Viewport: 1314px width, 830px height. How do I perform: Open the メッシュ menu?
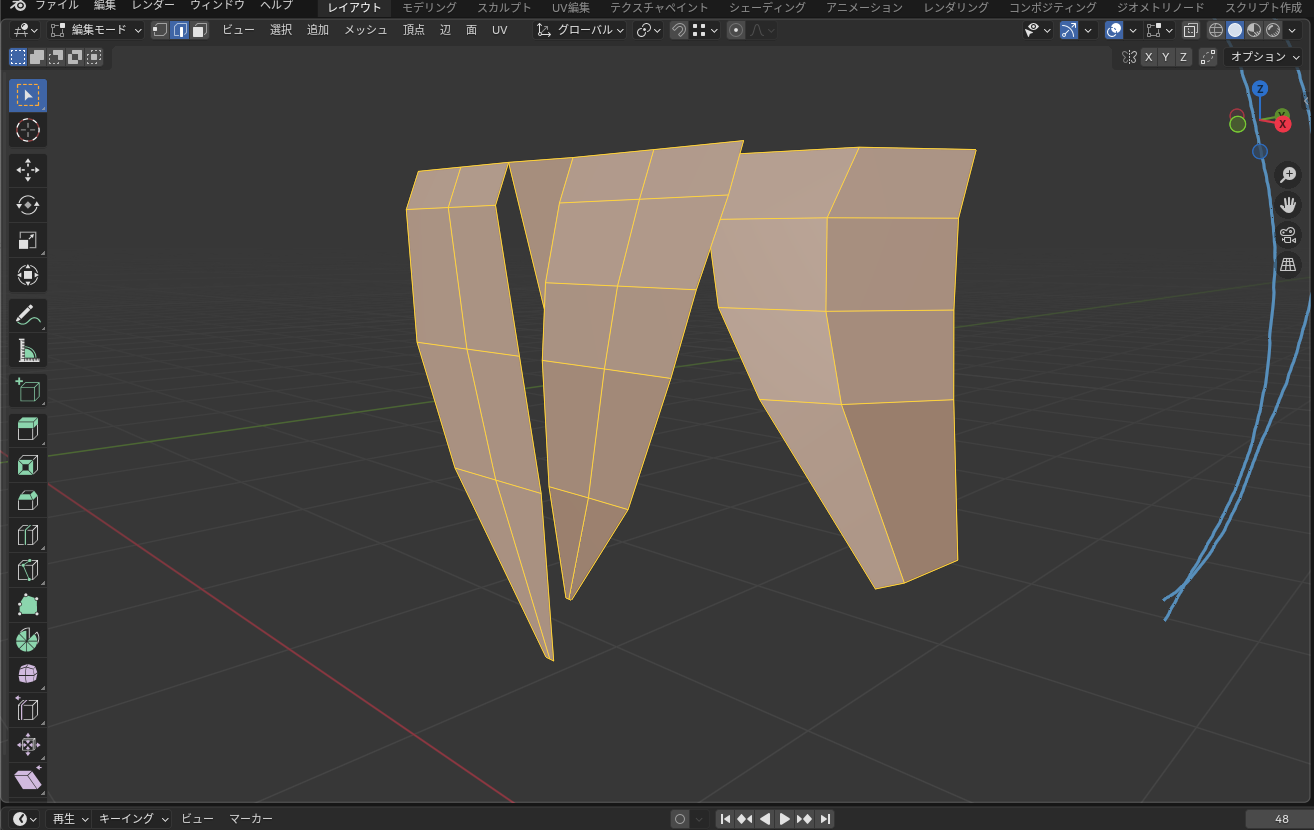tap(366, 30)
